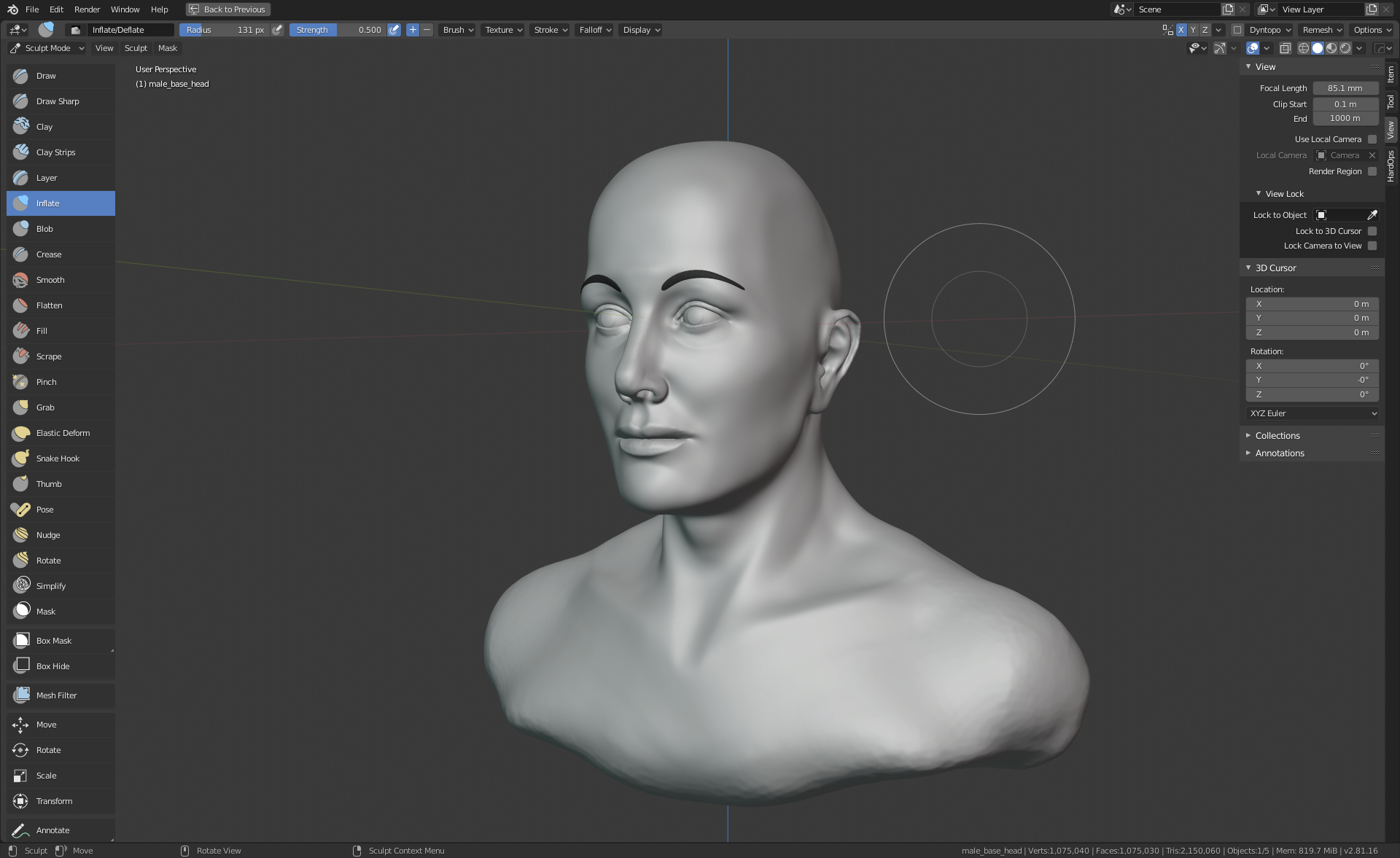Toggle the Dyntopo checkbox
This screenshot has width=1400, height=858.
(x=1237, y=30)
